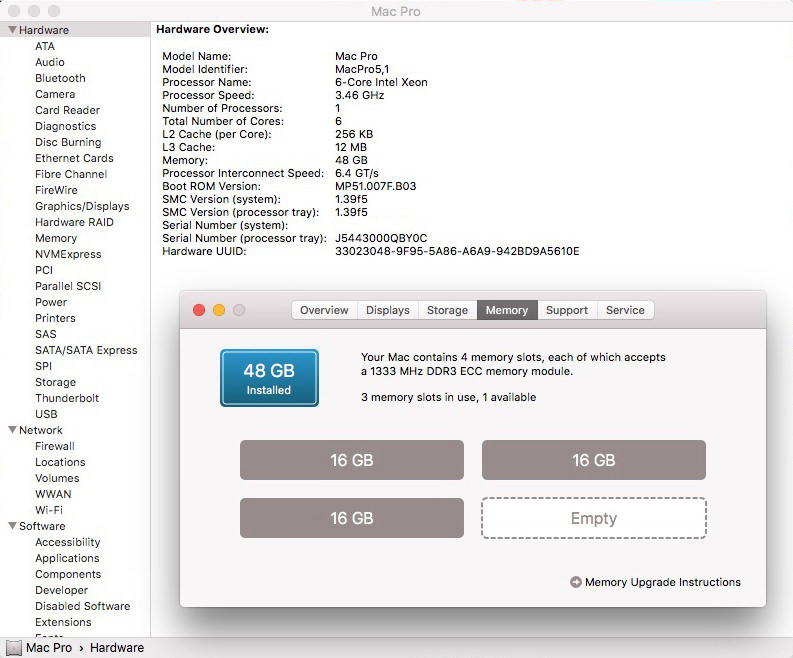
Task: Select Memory in the Hardware sidebar list
Action: tap(56, 238)
